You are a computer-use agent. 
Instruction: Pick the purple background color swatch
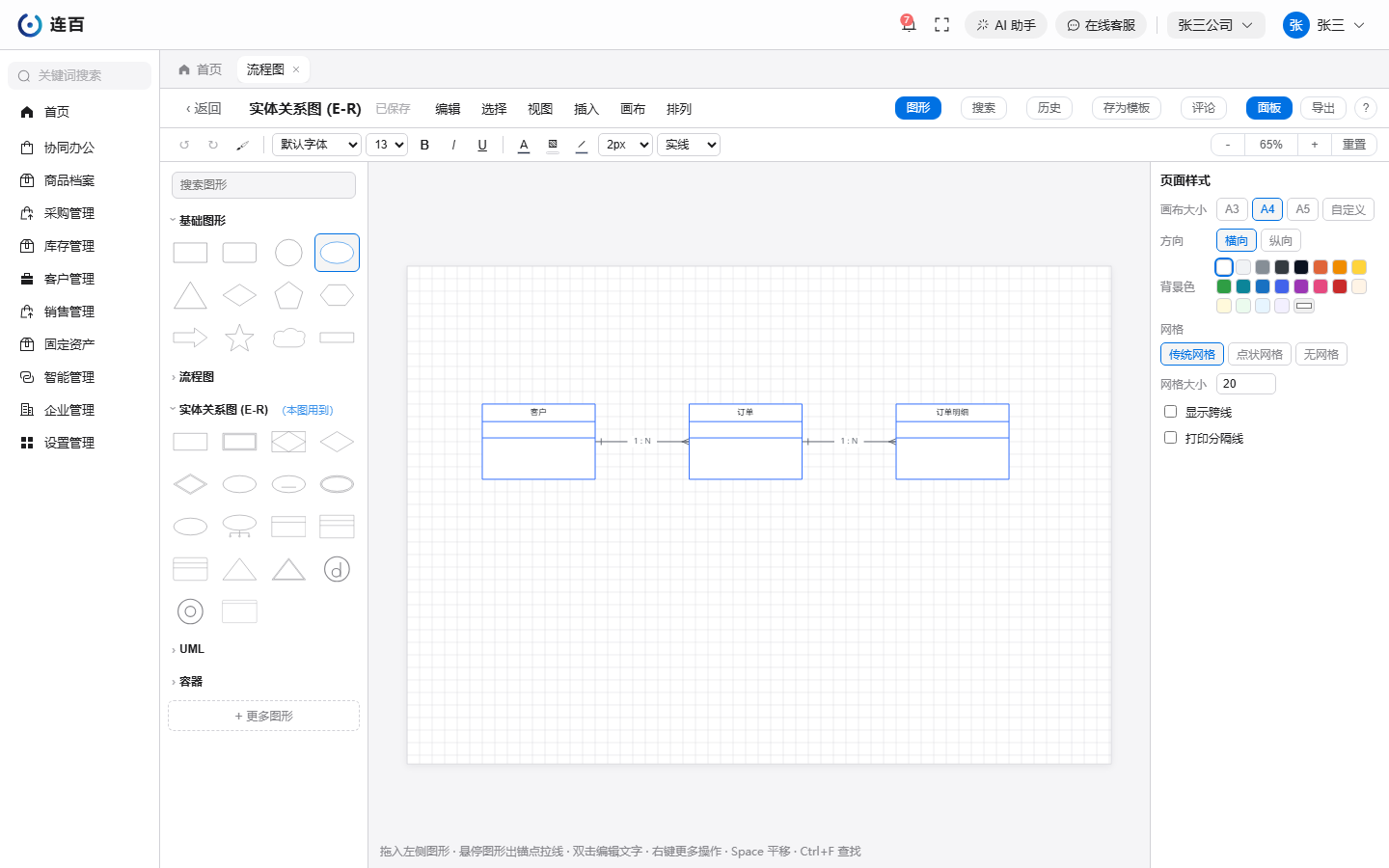coord(1301,286)
